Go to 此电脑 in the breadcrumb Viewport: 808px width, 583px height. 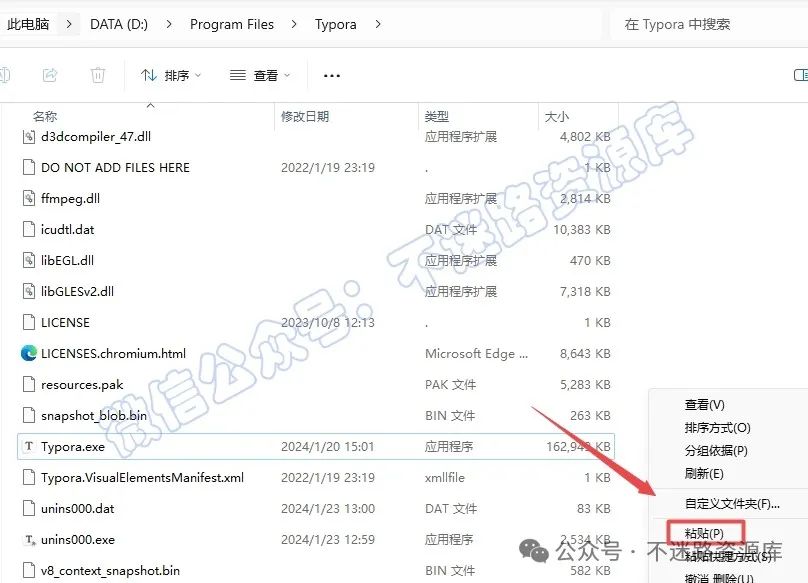pyautogui.click(x=28, y=24)
